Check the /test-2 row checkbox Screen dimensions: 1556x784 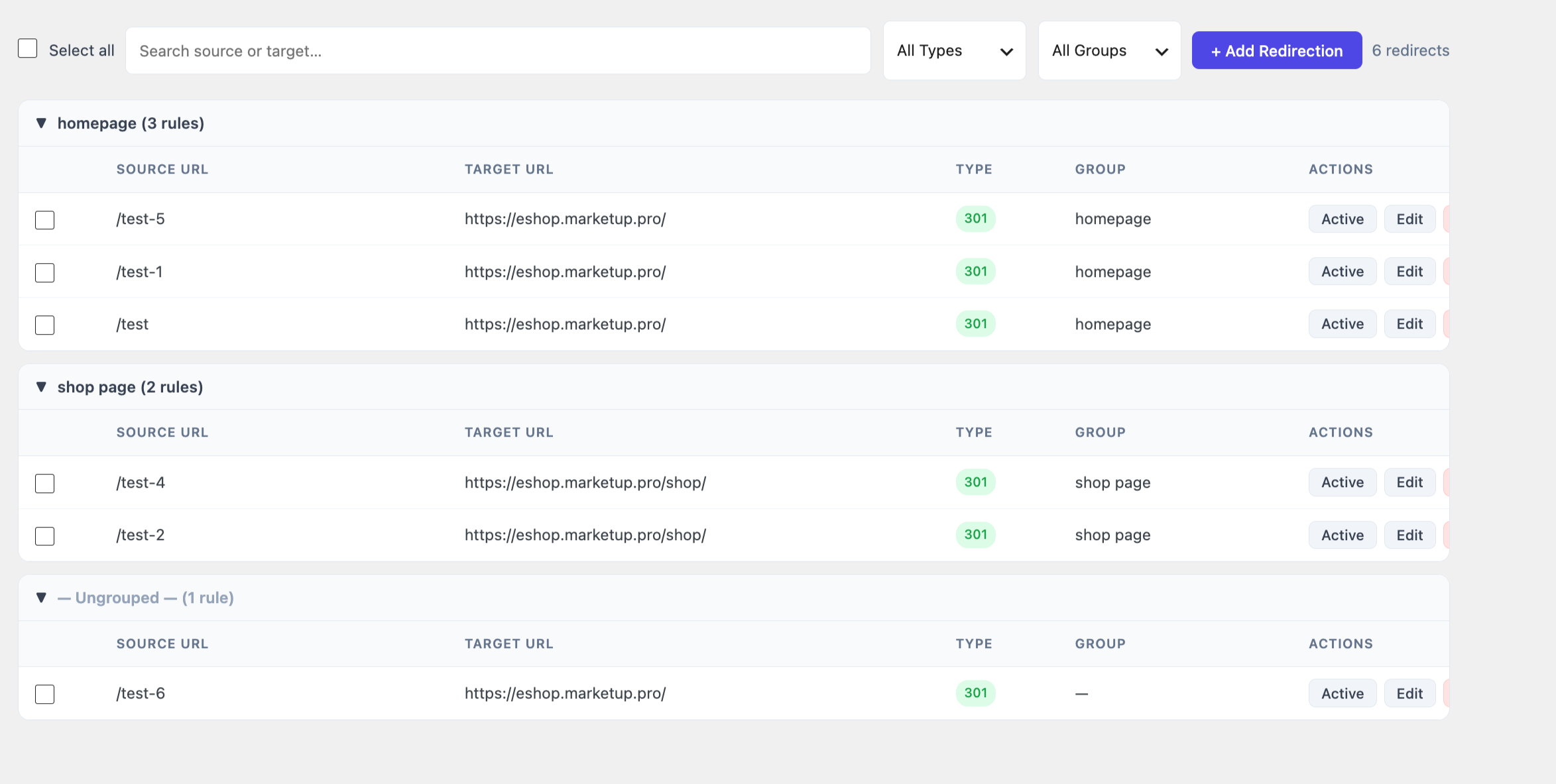[x=44, y=535]
